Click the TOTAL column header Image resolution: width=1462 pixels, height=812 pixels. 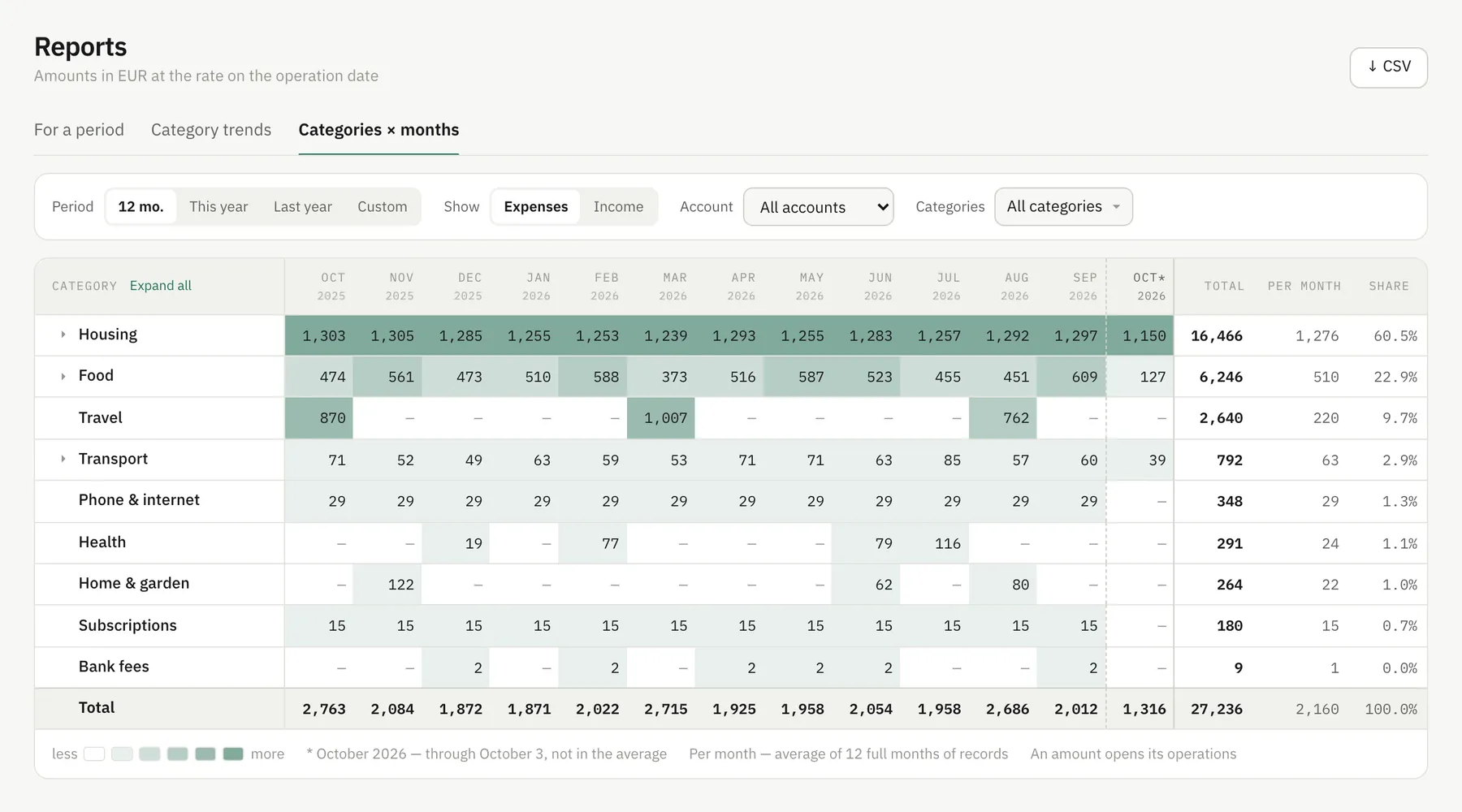point(1224,286)
